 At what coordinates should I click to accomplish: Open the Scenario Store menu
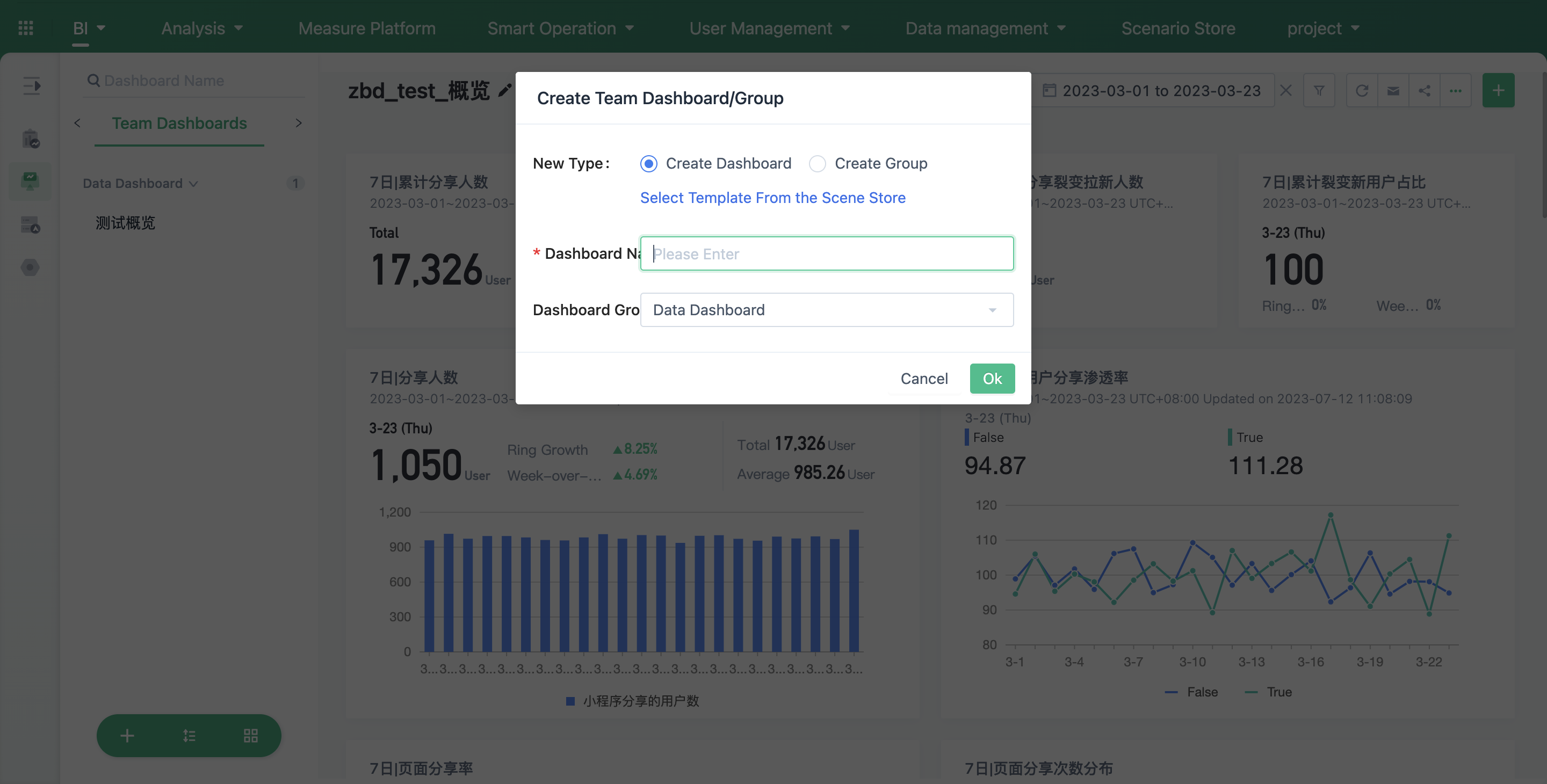pyautogui.click(x=1179, y=27)
